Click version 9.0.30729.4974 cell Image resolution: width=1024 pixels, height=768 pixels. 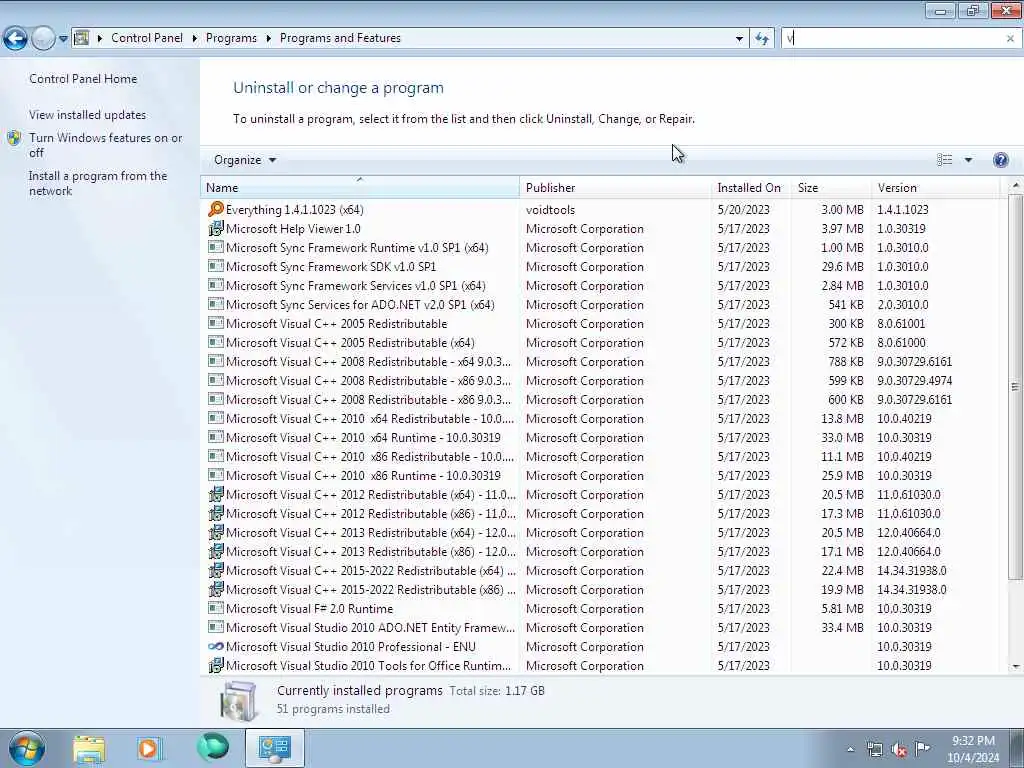coord(914,380)
